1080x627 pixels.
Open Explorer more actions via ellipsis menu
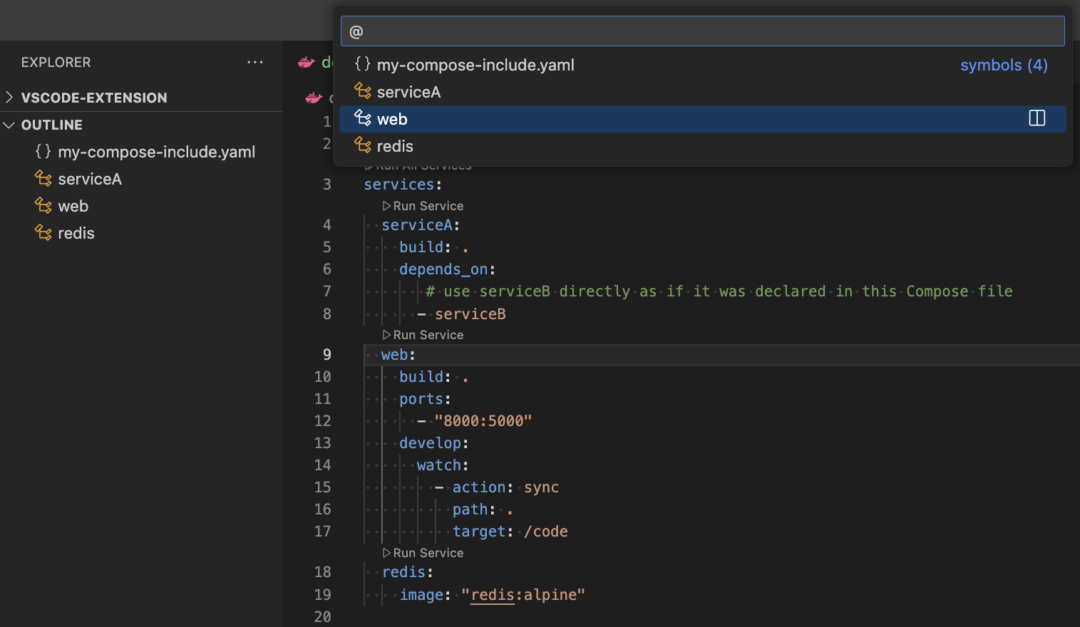tap(255, 62)
